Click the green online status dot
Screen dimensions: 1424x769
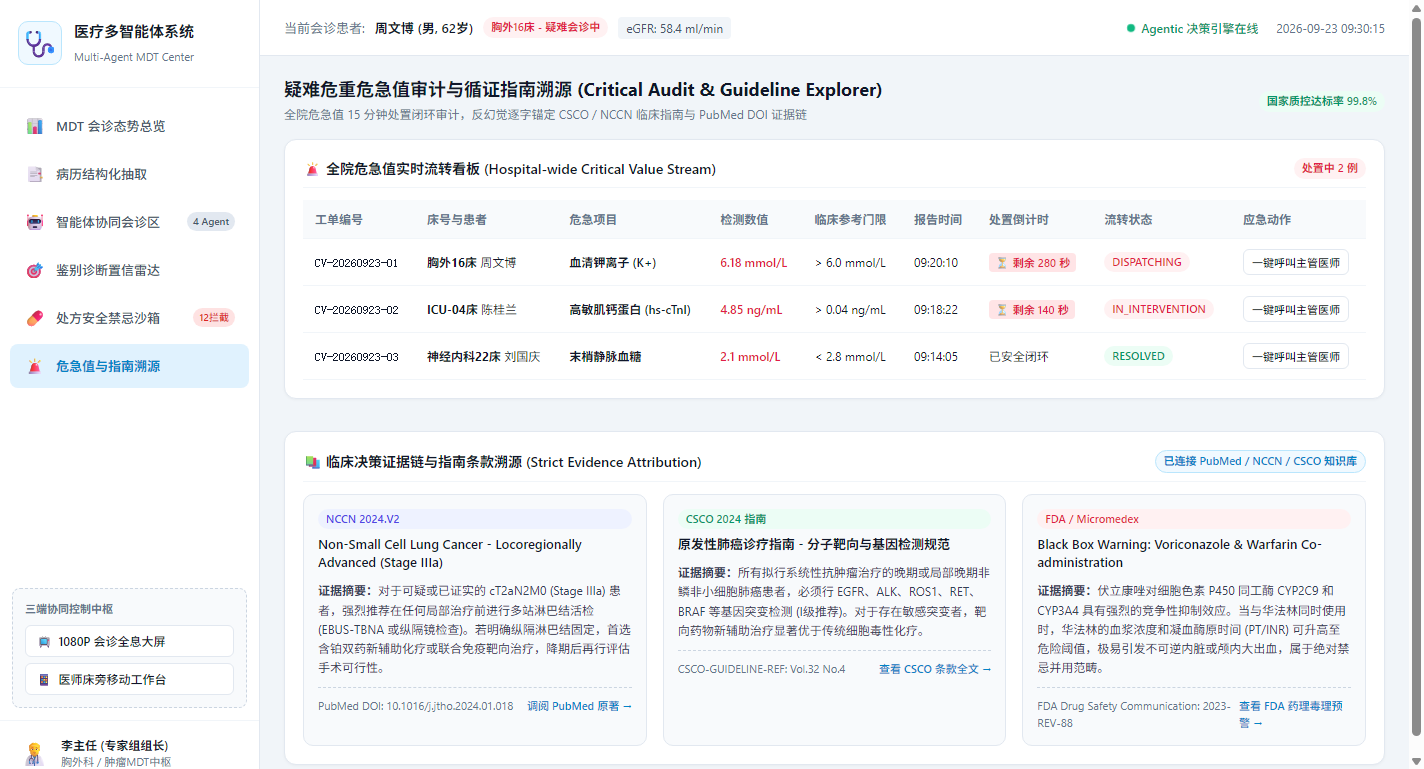click(x=1131, y=29)
